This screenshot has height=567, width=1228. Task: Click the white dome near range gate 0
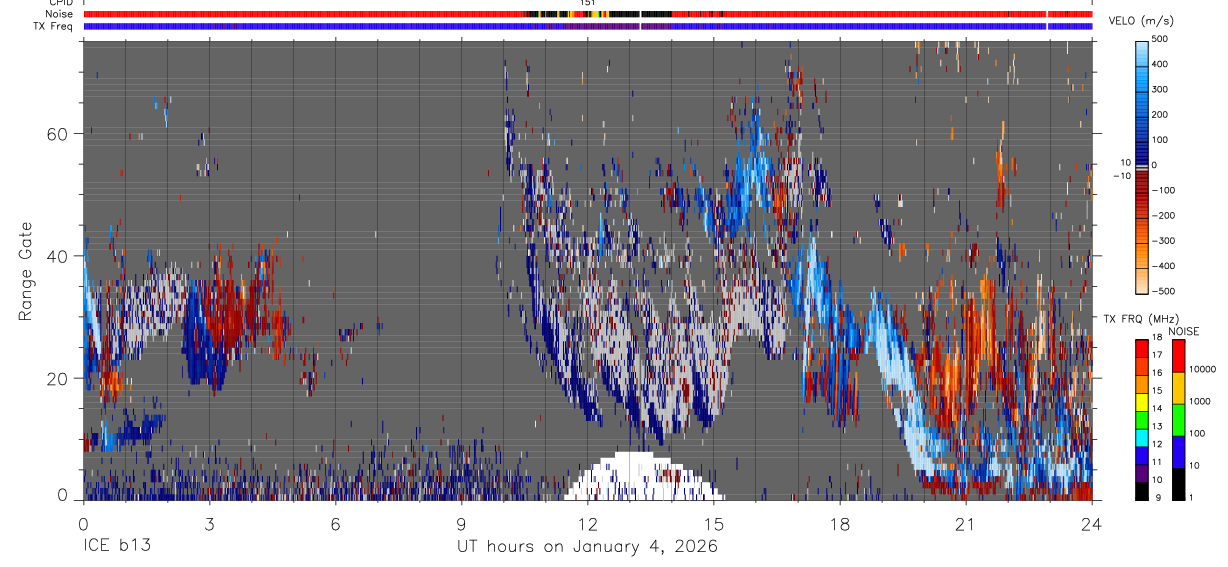click(644, 476)
